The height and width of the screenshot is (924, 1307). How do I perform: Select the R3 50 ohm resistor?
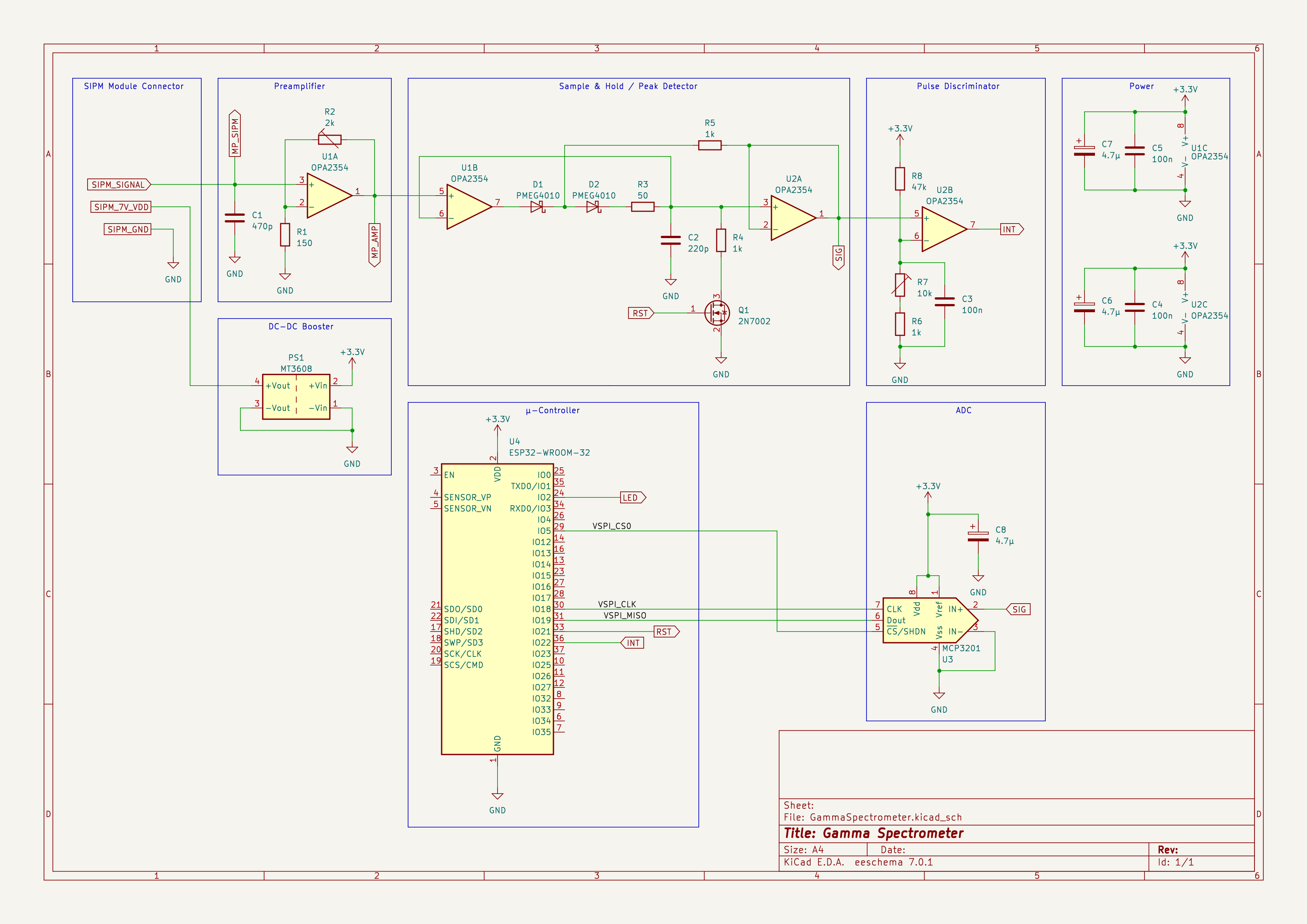click(643, 207)
